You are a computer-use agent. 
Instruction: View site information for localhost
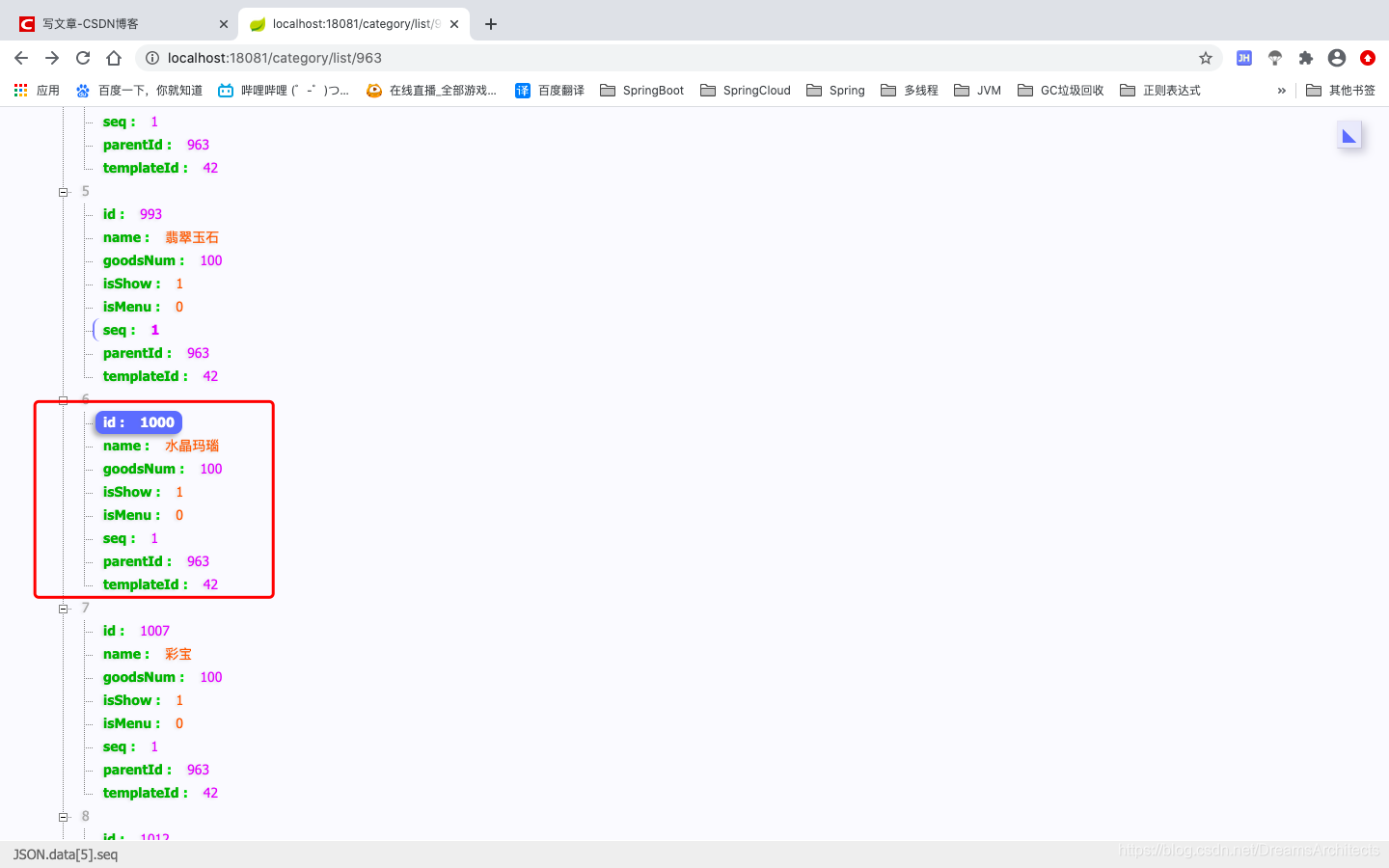pyautogui.click(x=152, y=58)
